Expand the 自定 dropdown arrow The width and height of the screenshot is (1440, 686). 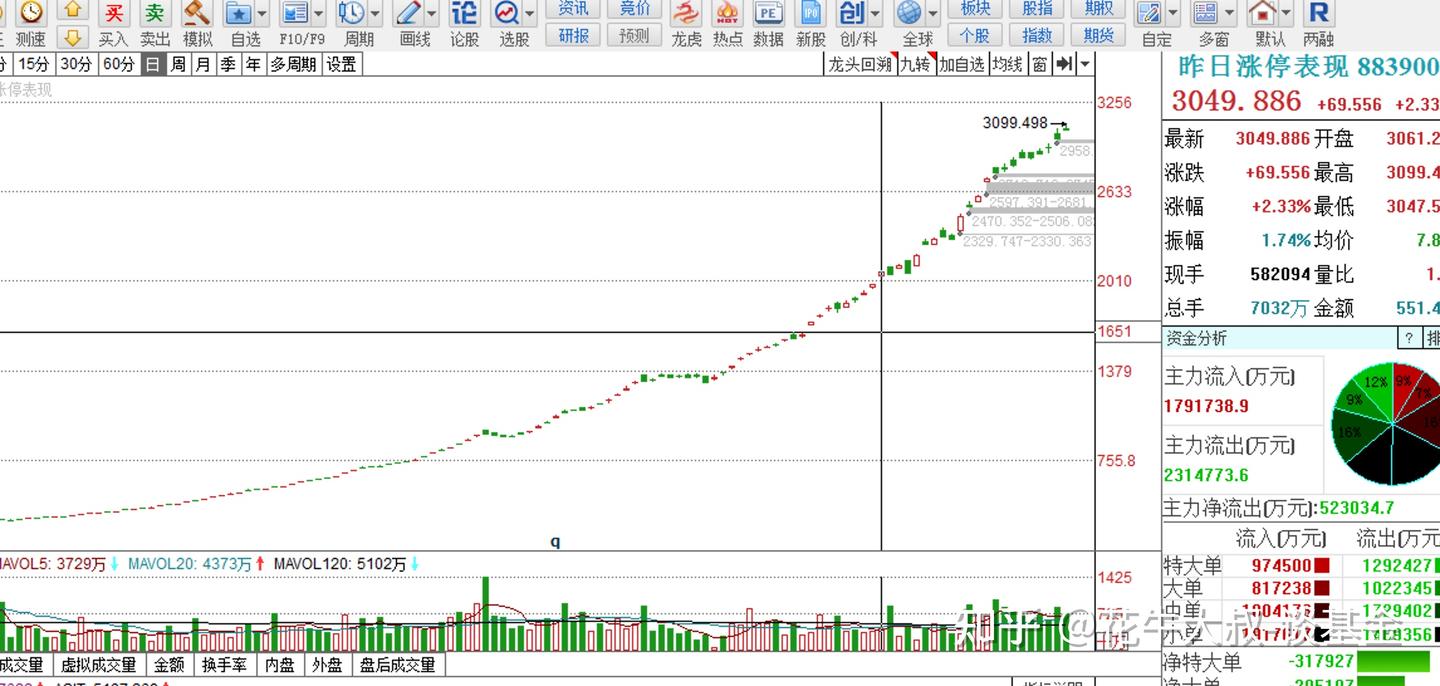1173,14
